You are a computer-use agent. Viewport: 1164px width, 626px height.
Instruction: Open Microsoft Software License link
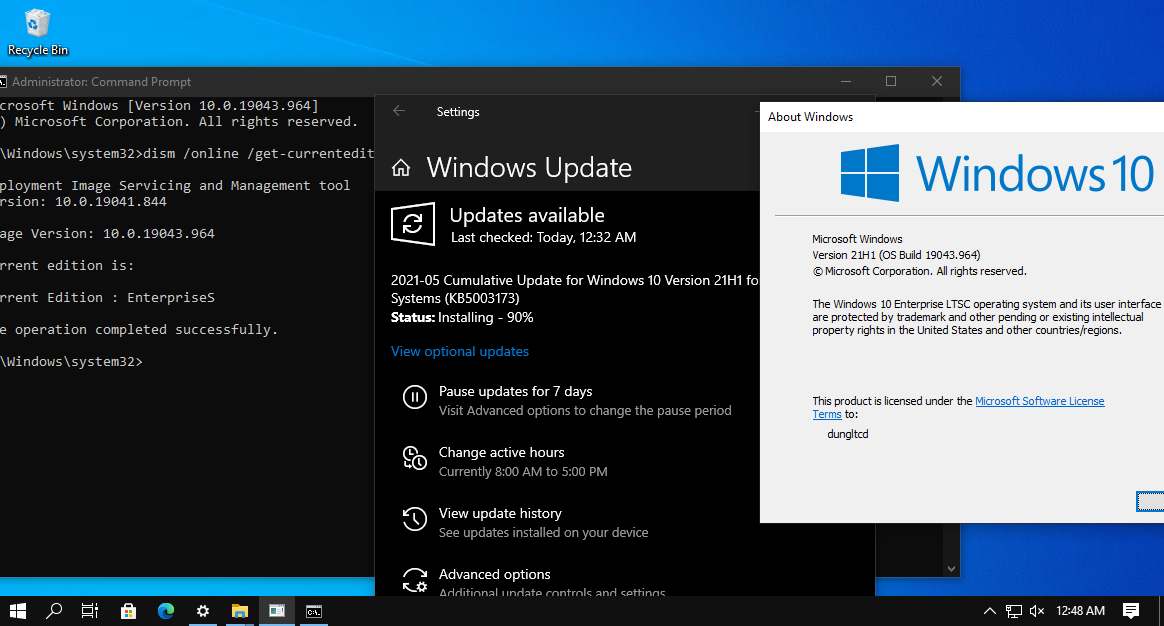pyautogui.click(x=1039, y=401)
